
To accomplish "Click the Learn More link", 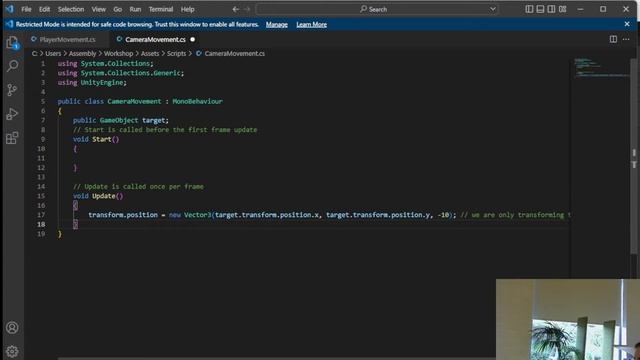I will (x=311, y=24).
